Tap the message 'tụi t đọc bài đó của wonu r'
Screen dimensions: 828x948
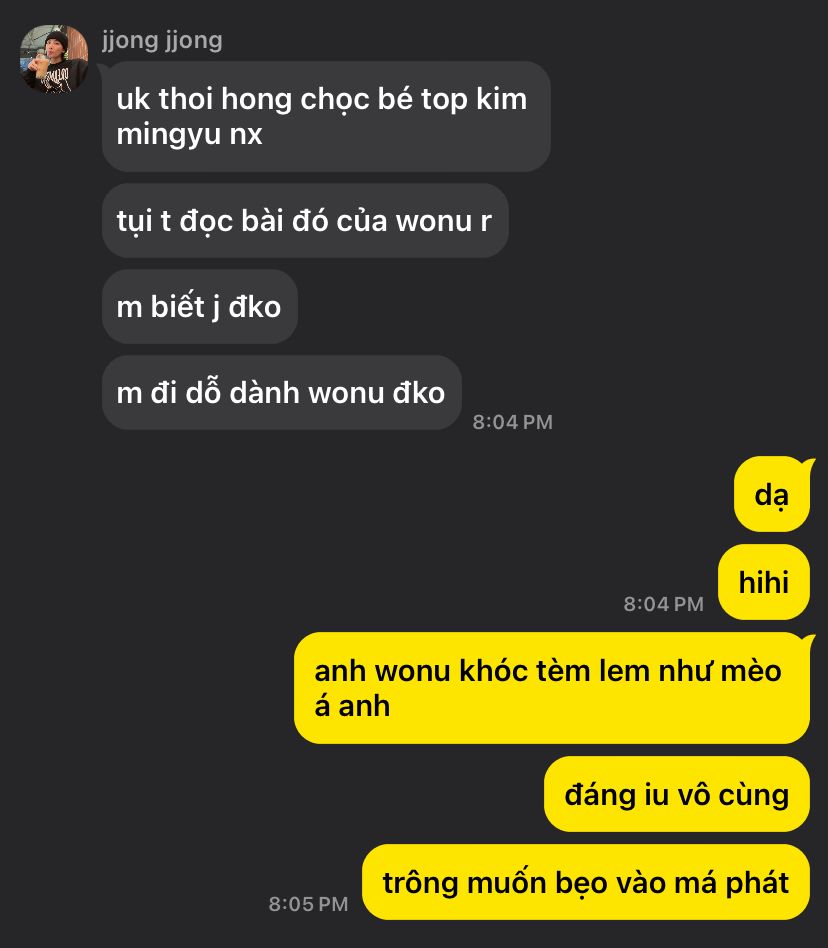305,221
